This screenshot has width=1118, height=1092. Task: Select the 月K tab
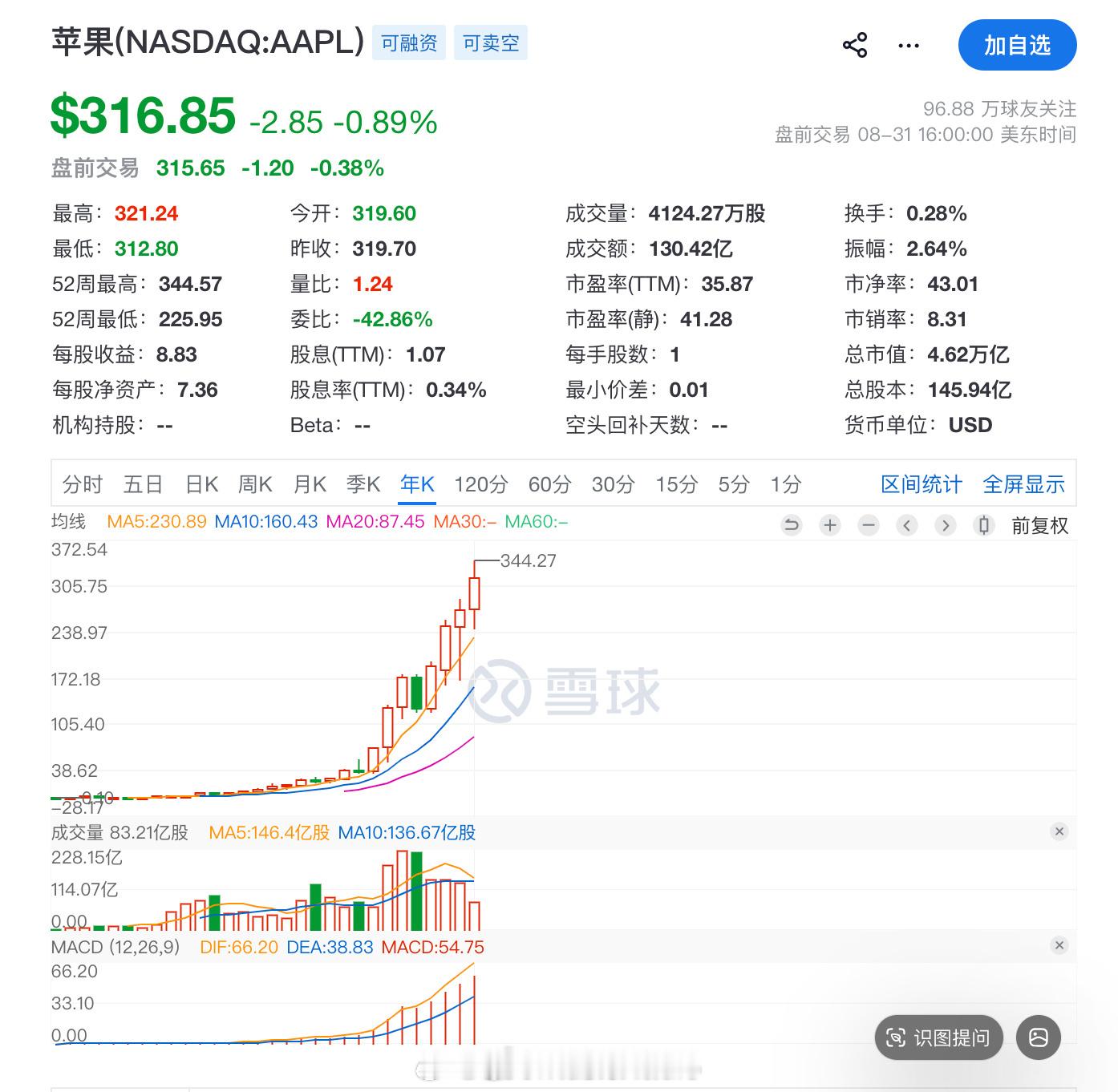[x=310, y=484]
